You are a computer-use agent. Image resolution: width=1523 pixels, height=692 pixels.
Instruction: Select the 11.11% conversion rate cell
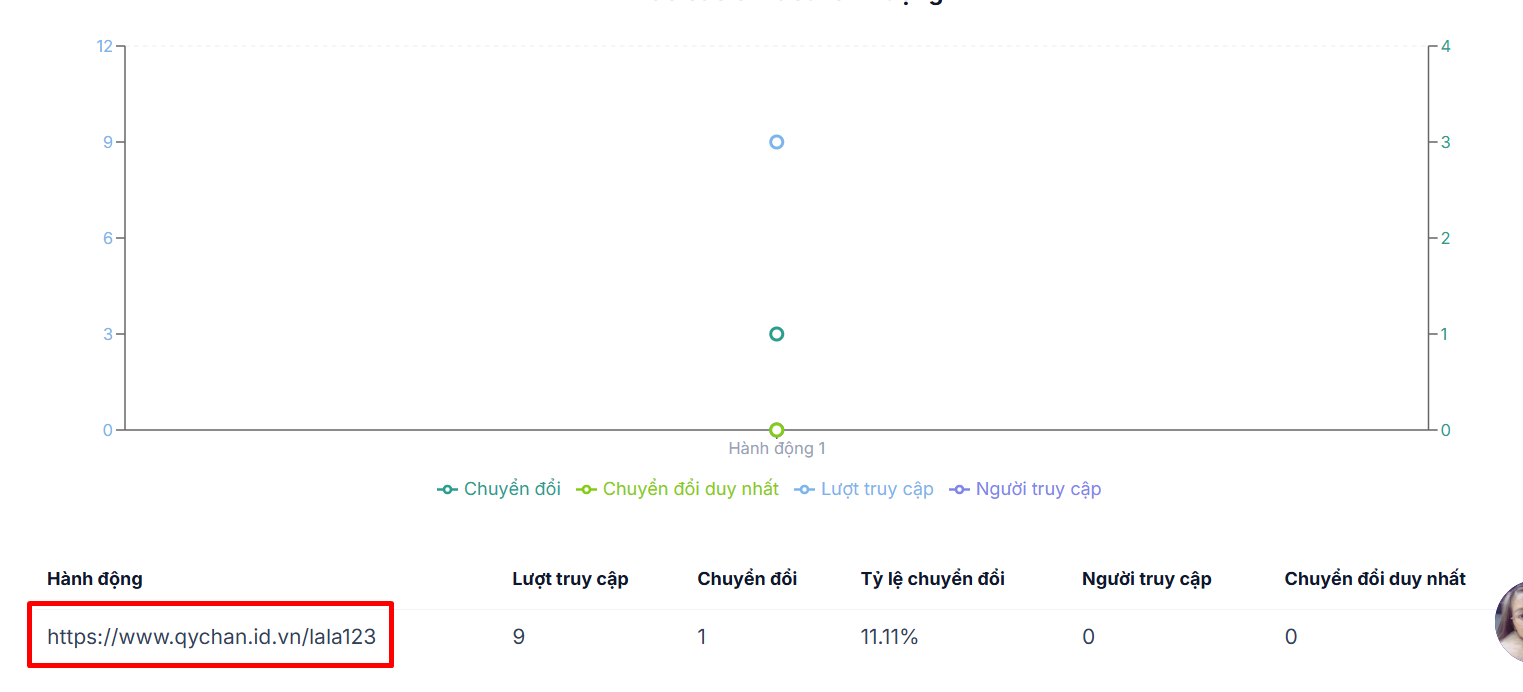[889, 637]
